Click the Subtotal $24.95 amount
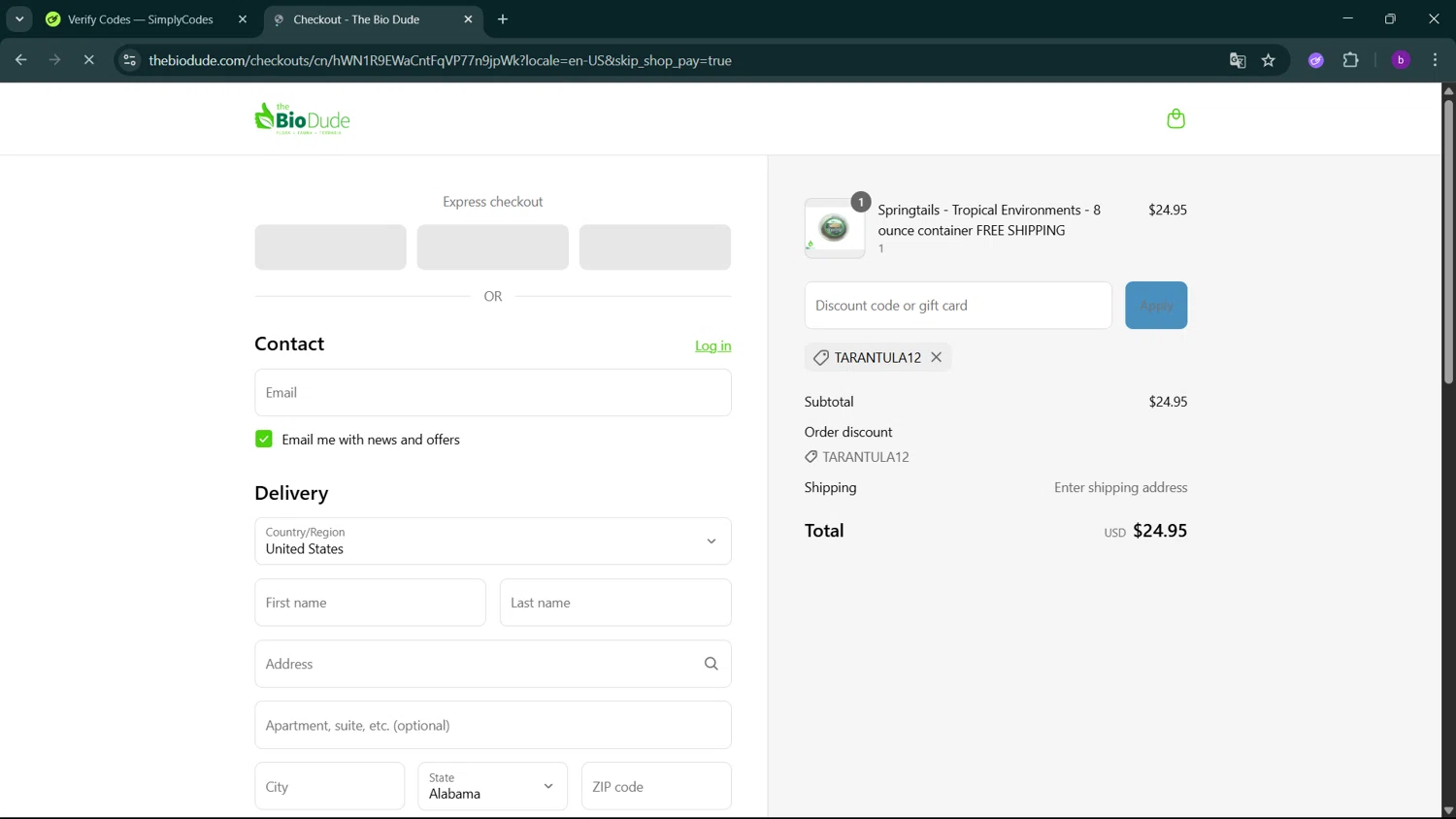1456x819 pixels. [x=1168, y=402]
